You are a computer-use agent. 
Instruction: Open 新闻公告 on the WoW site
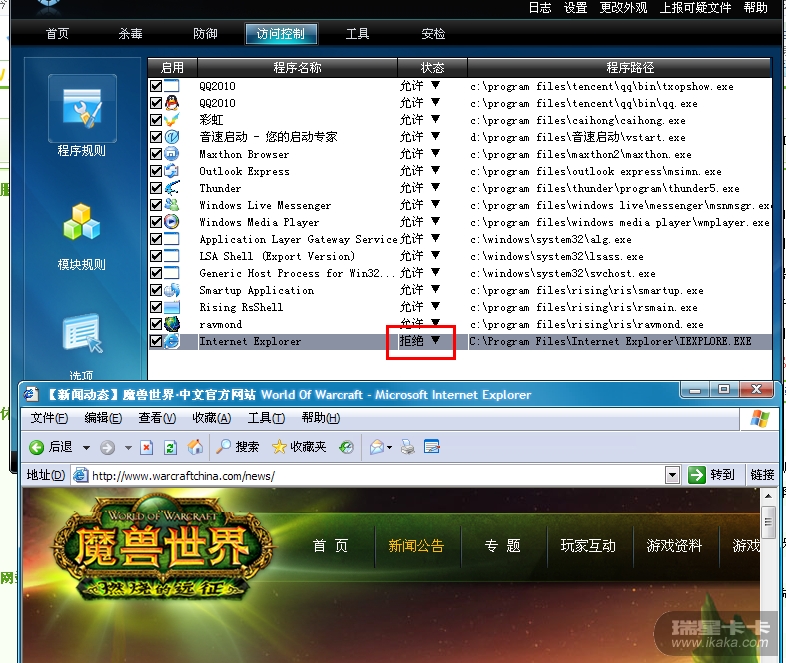(x=416, y=545)
